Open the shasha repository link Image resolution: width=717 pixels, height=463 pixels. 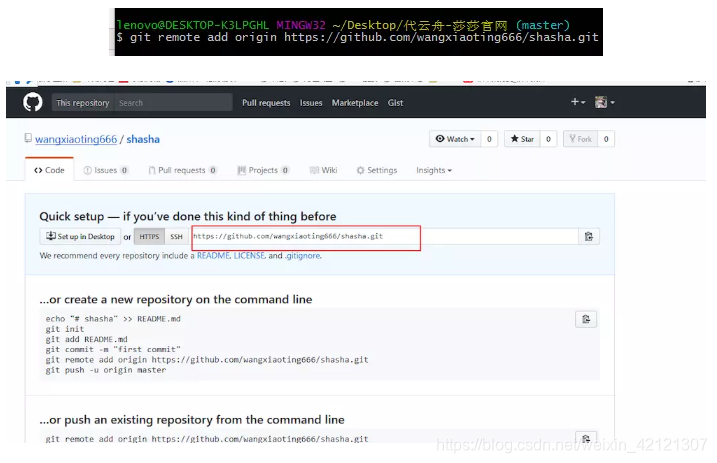tap(143, 139)
